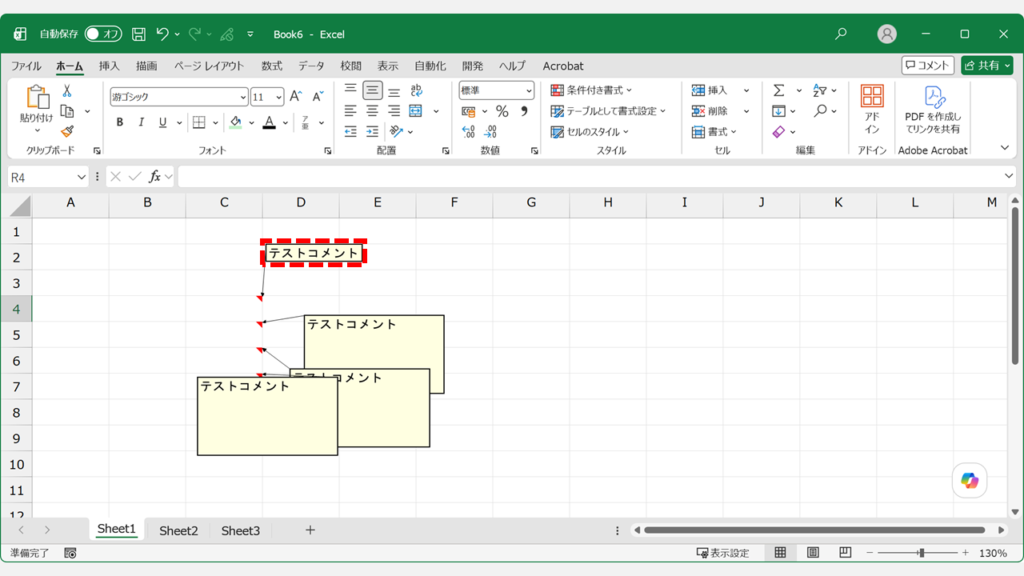Click the Redo arrow icon
The image size is (1024, 576).
tap(195, 34)
